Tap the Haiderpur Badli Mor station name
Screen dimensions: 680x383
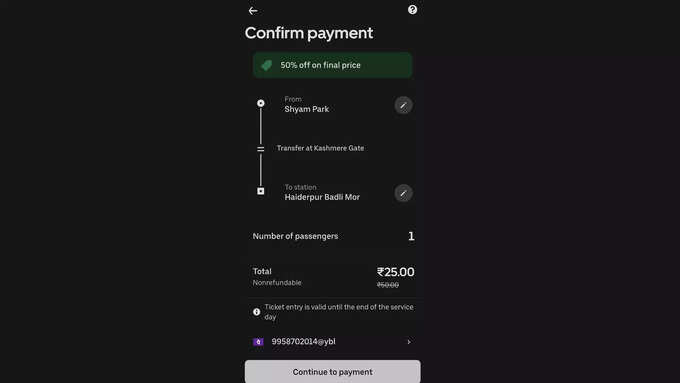[x=322, y=197]
